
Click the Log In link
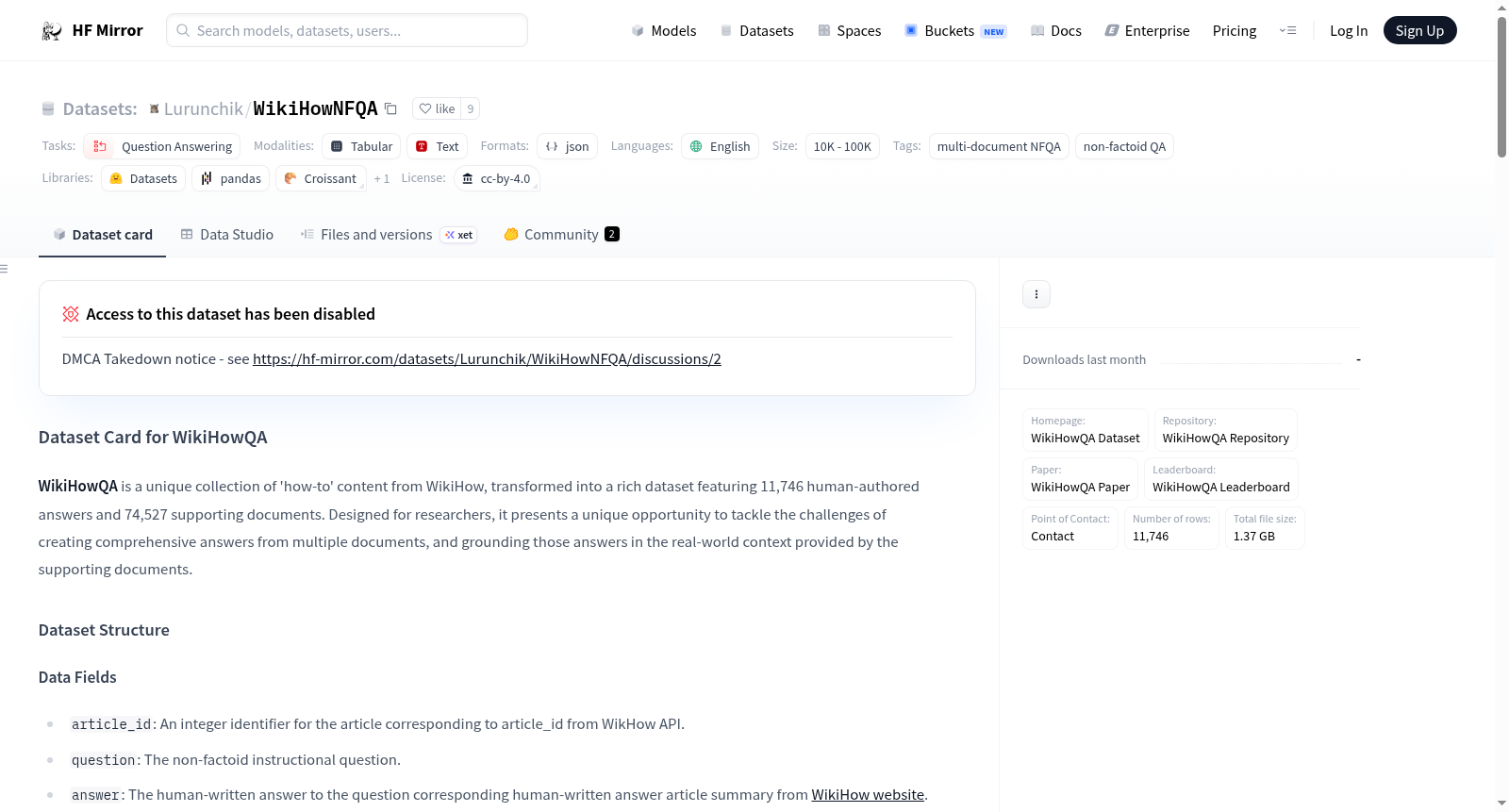click(1349, 31)
